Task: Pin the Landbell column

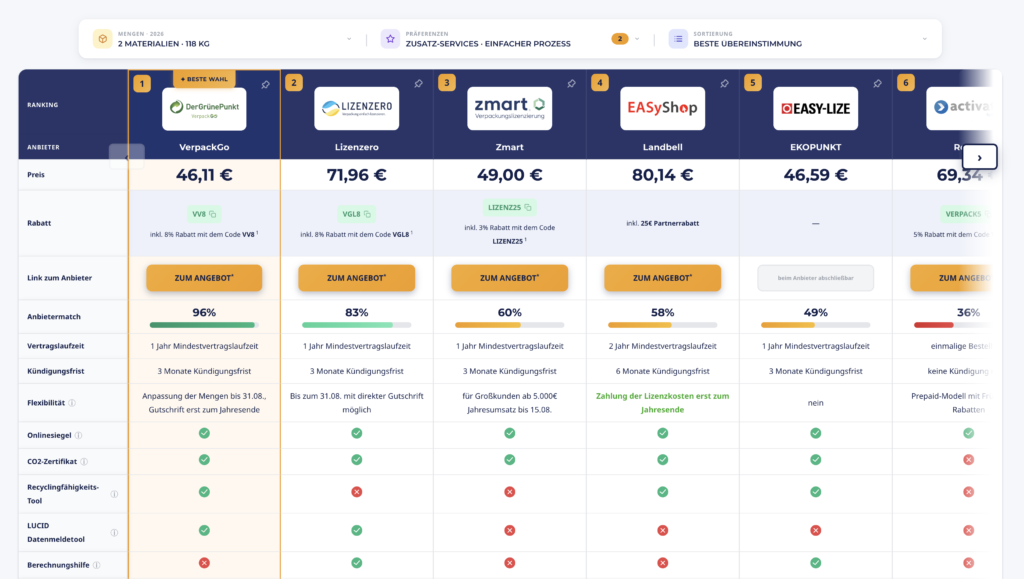Action: click(x=724, y=84)
